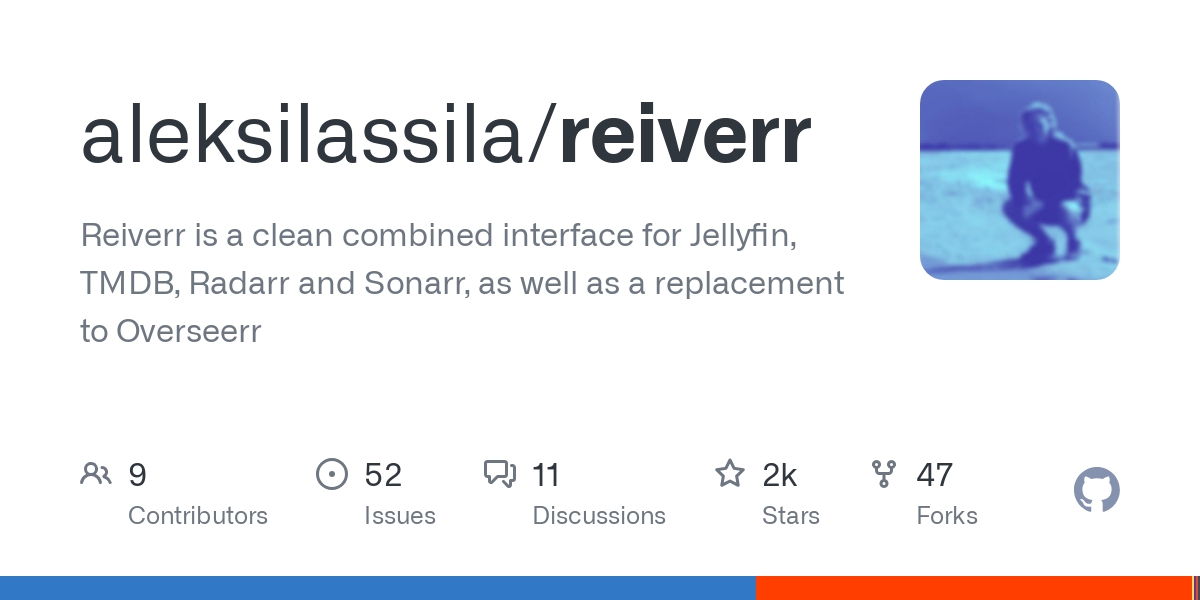The width and height of the screenshot is (1200, 600).
Task: Click the "Stars" label
Action: (x=791, y=516)
